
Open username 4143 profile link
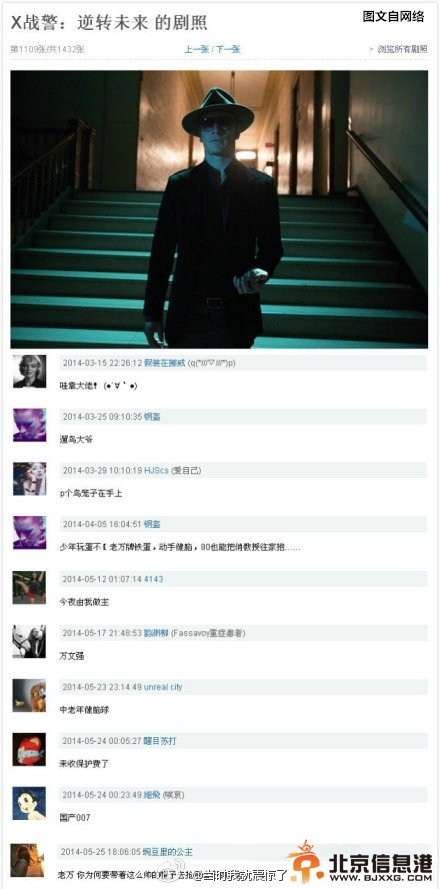[x=153, y=579]
